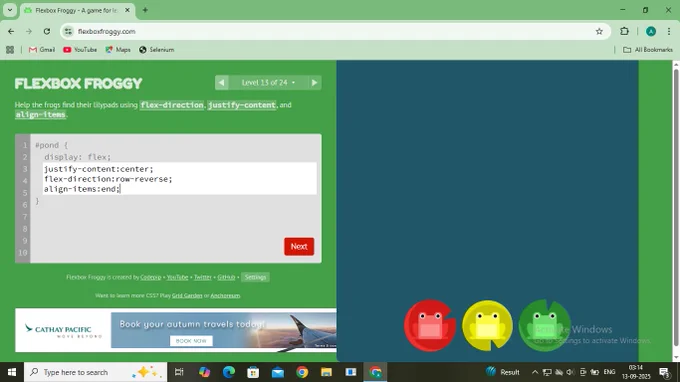Go forward in the browser
This screenshot has height=382, width=680.
tap(29, 31)
